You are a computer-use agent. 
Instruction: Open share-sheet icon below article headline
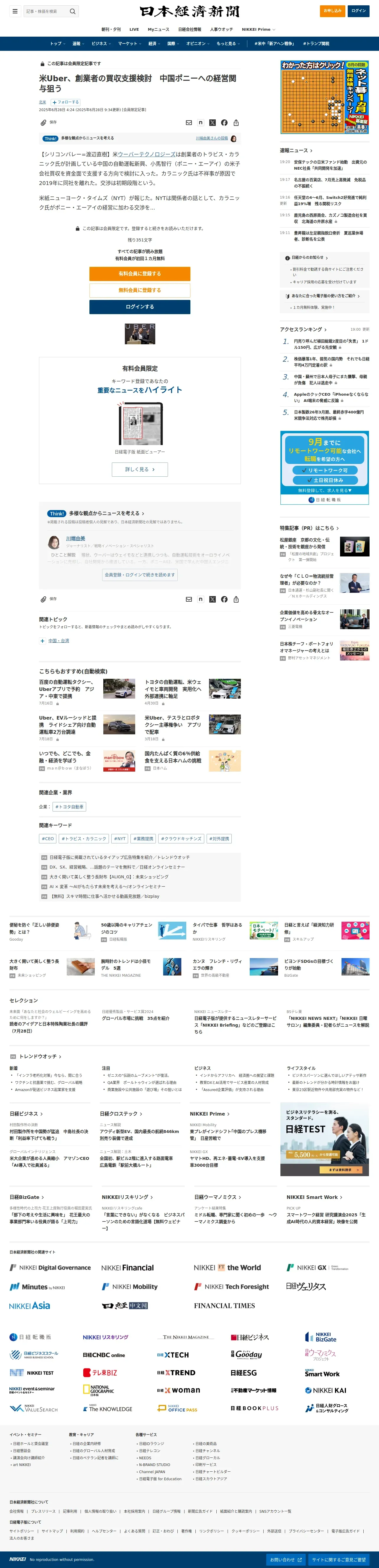point(236,122)
